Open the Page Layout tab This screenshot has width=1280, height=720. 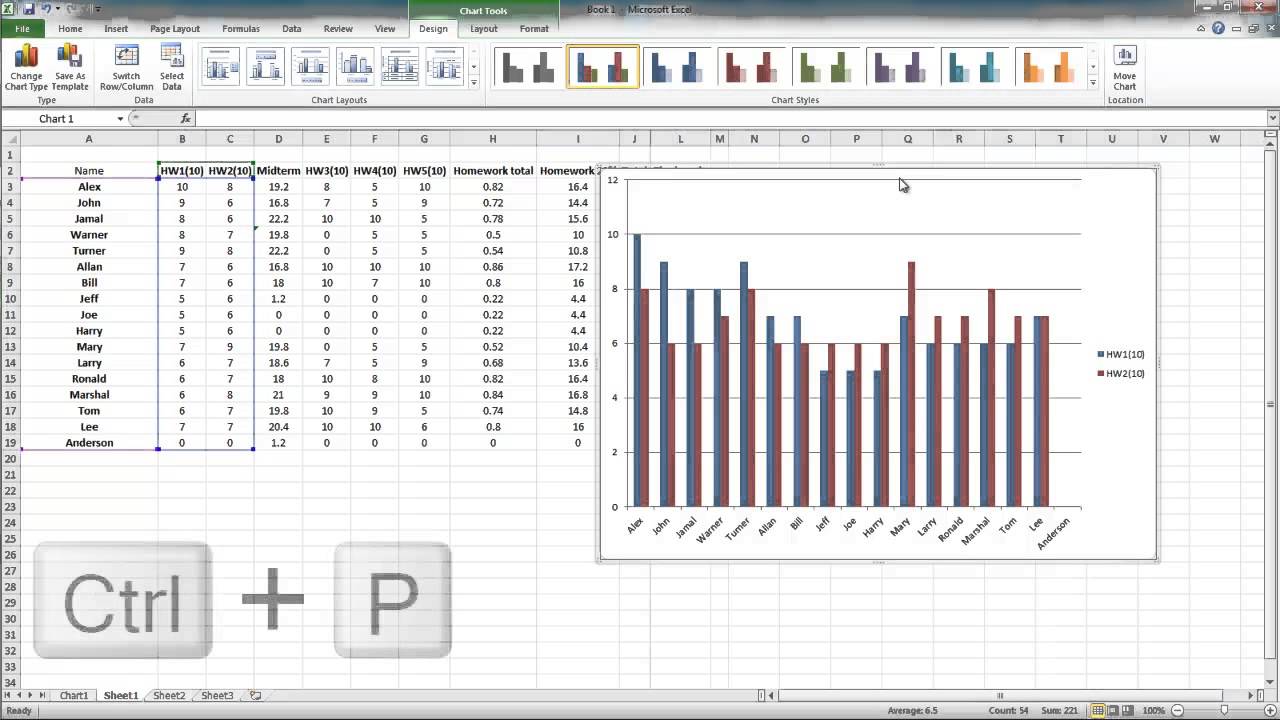pos(175,29)
